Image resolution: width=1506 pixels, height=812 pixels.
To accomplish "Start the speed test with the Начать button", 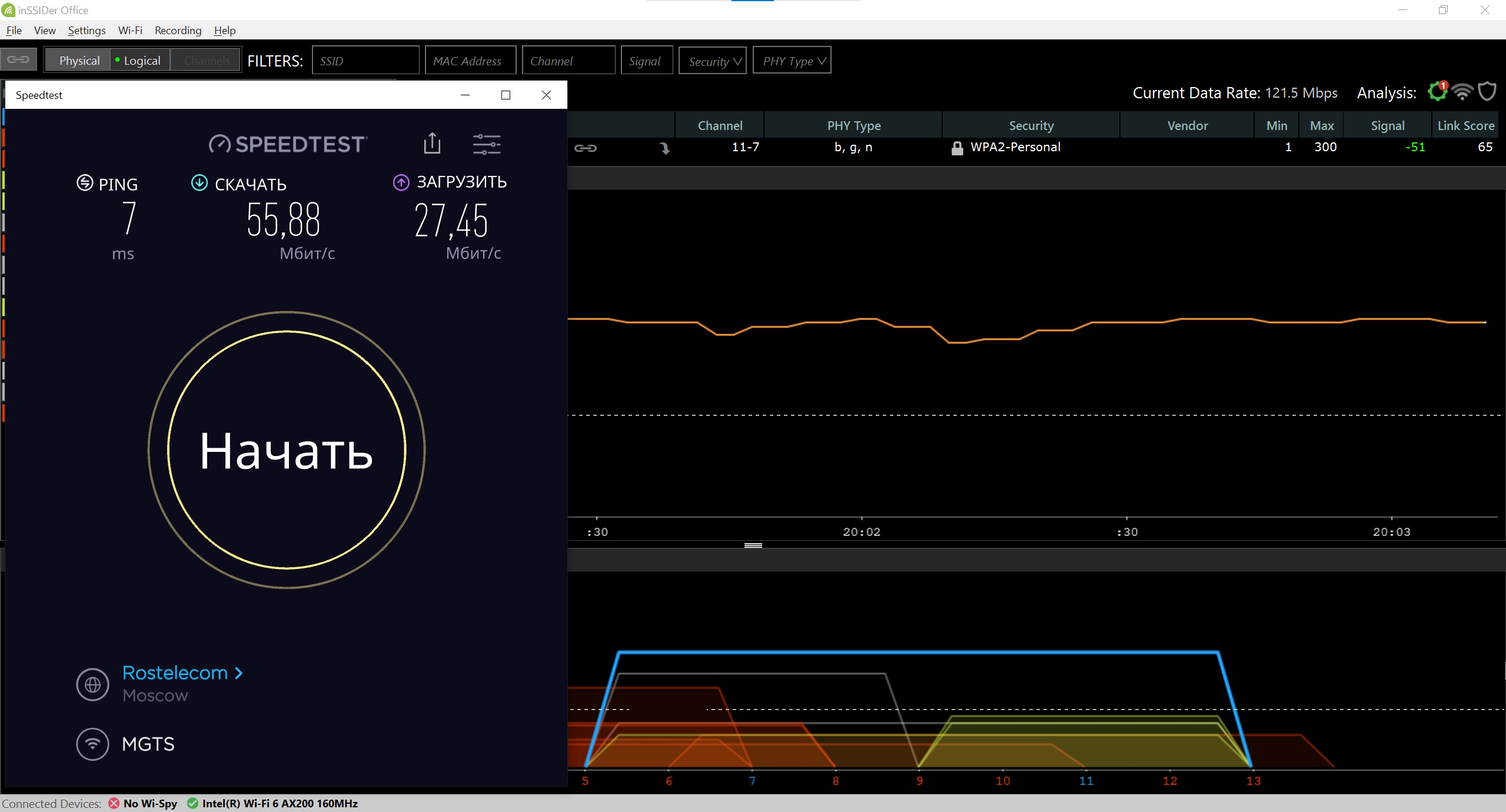I will pos(287,450).
